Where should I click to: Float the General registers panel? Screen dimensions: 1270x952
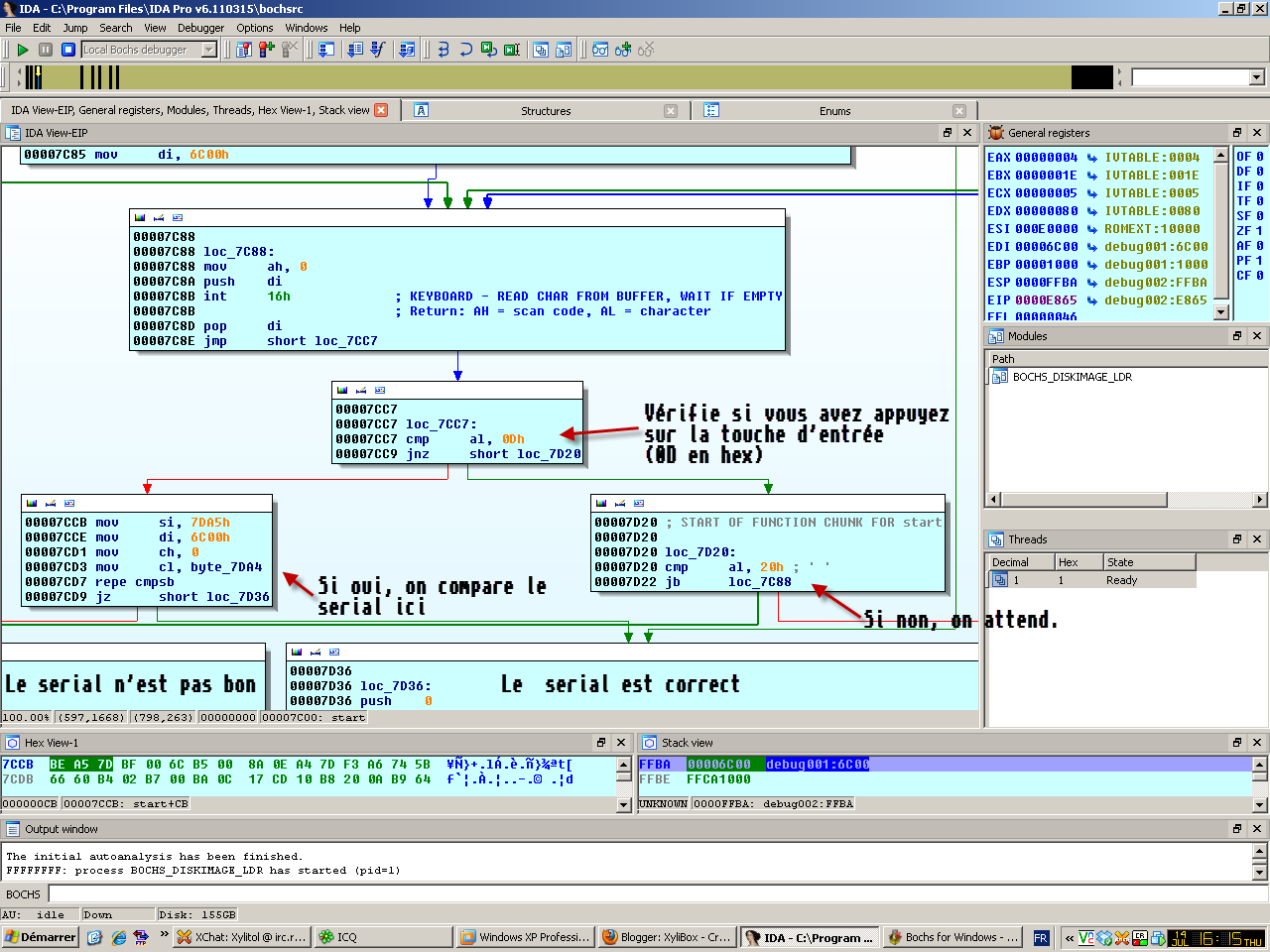coord(1237,133)
